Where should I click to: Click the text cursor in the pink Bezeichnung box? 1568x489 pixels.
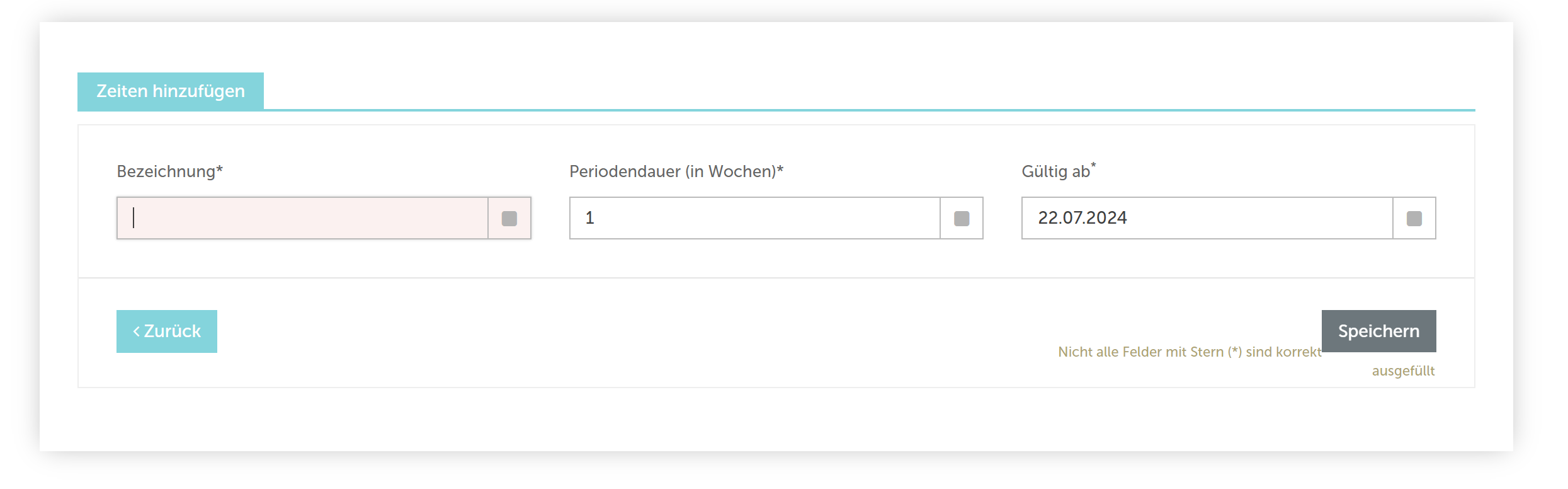[134, 217]
